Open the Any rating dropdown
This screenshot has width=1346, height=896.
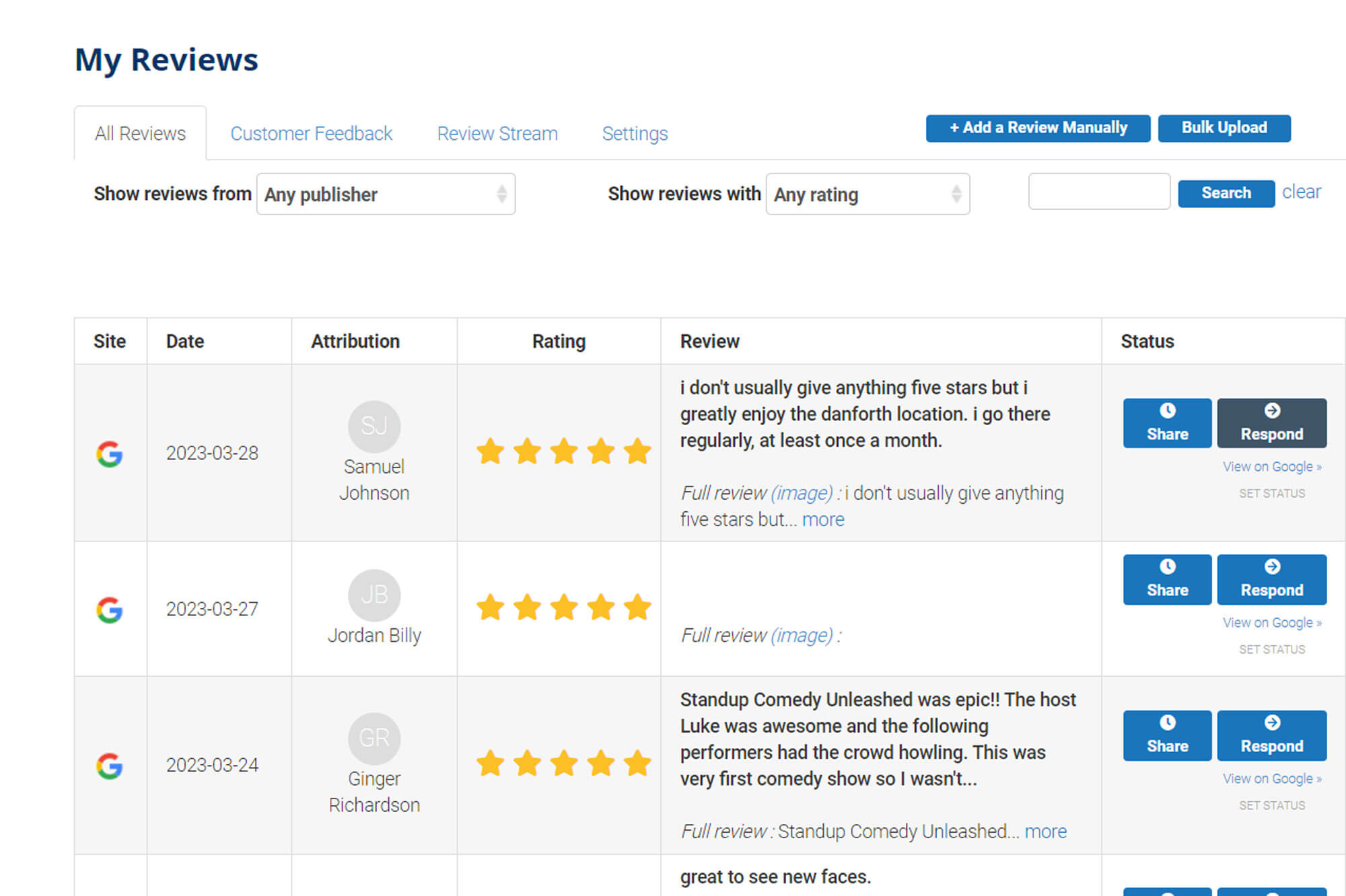pos(867,194)
